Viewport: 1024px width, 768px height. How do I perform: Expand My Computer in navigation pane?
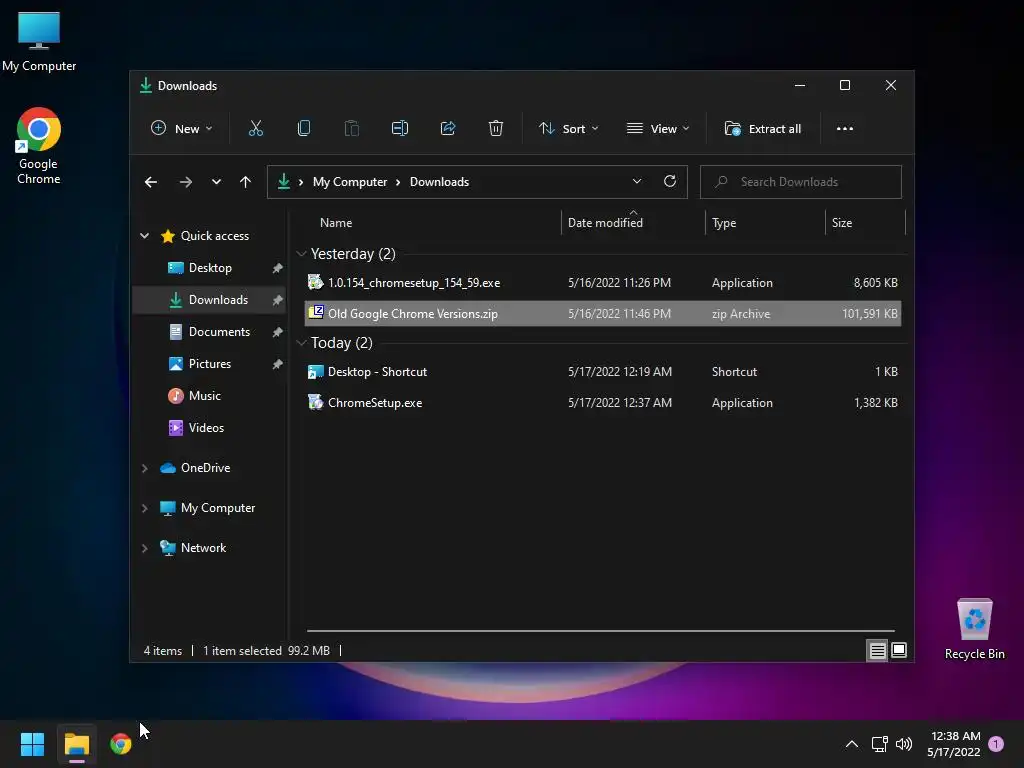pyautogui.click(x=144, y=508)
